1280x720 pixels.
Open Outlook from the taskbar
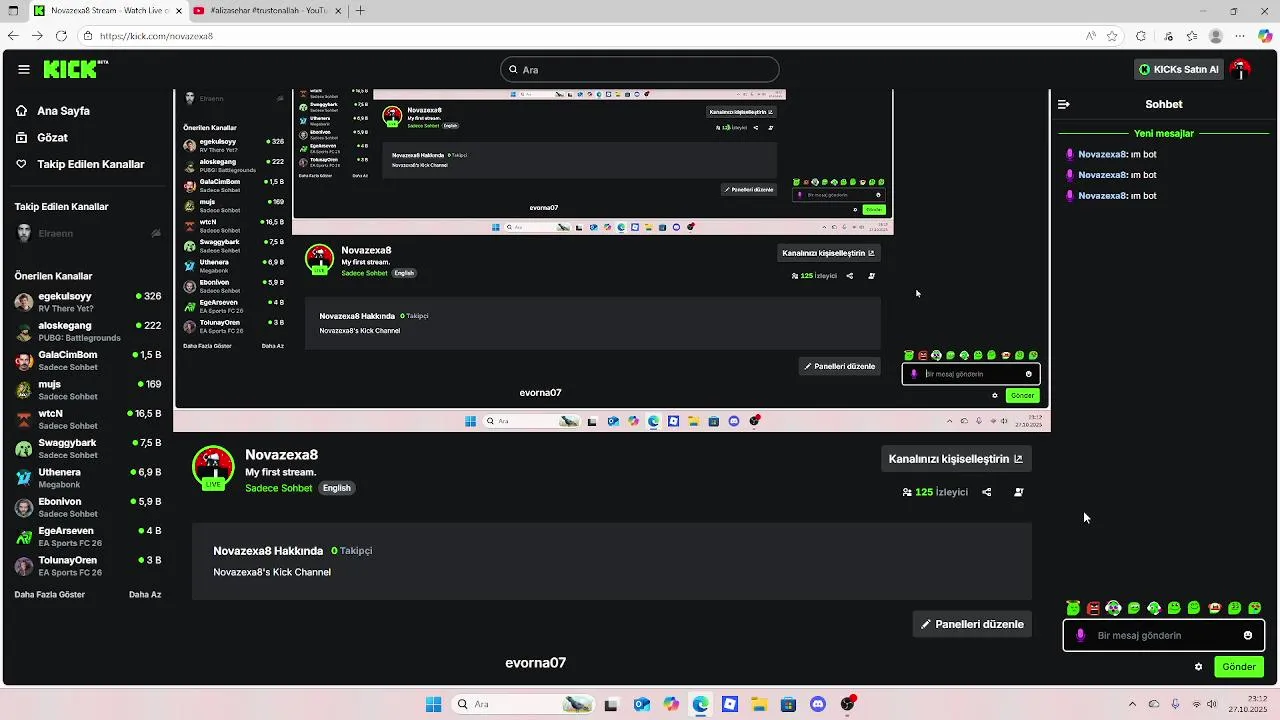[x=641, y=704]
